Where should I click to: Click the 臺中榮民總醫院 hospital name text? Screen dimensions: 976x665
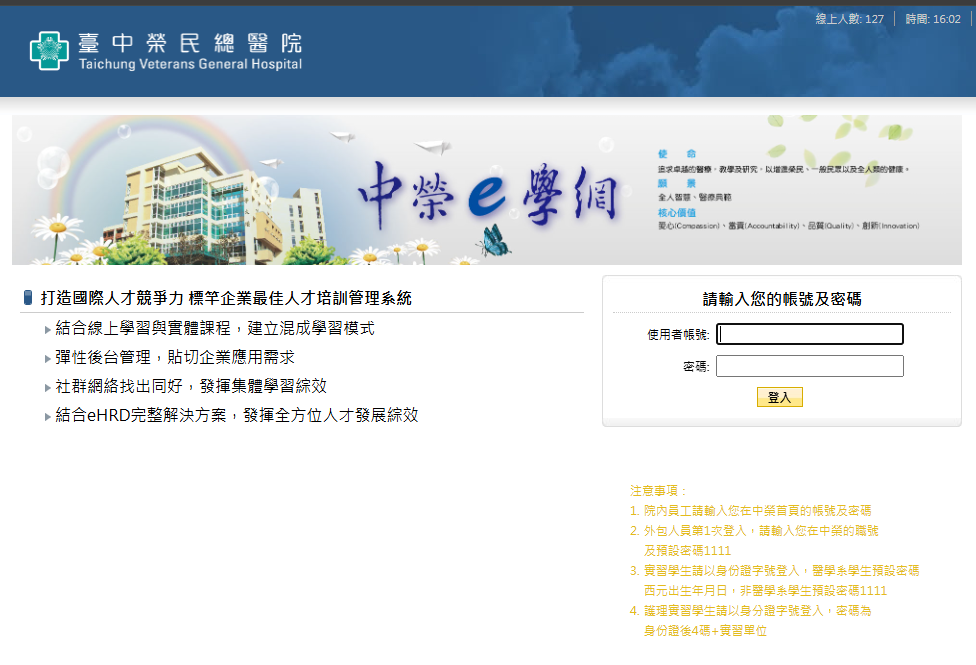189,43
